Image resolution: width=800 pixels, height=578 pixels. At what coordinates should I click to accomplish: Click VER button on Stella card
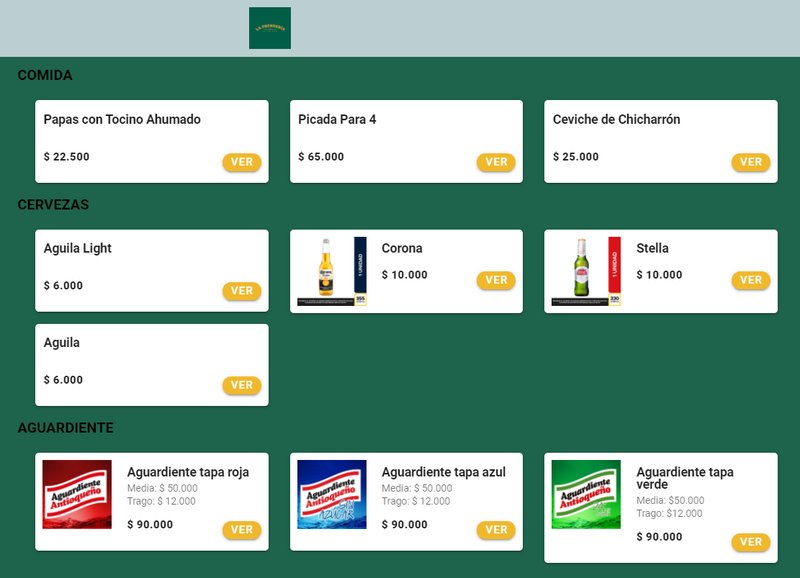click(x=751, y=280)
